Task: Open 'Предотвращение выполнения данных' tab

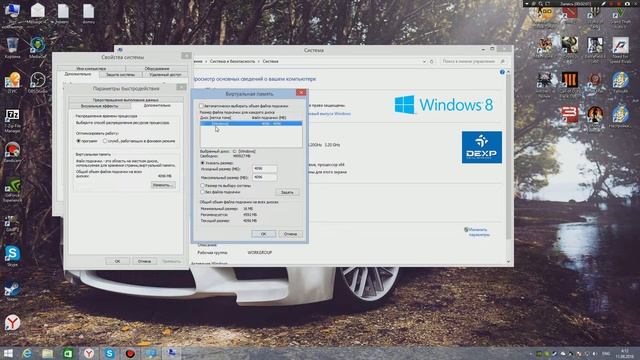Action: [126, 100]
